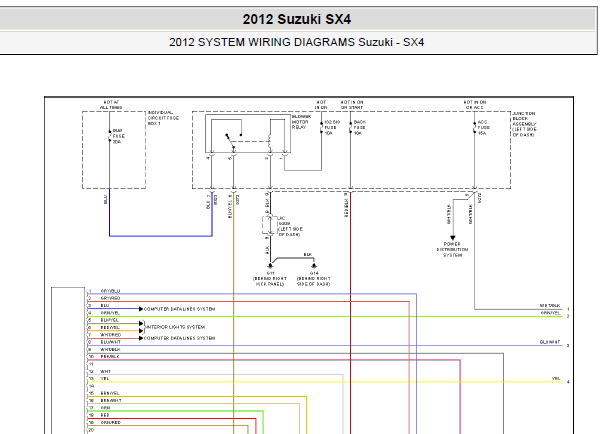Viewport: 600px width, 434px height.
Task: Click 'BLU/WHT' label at right edge output 3
Action: click(550, 342)
